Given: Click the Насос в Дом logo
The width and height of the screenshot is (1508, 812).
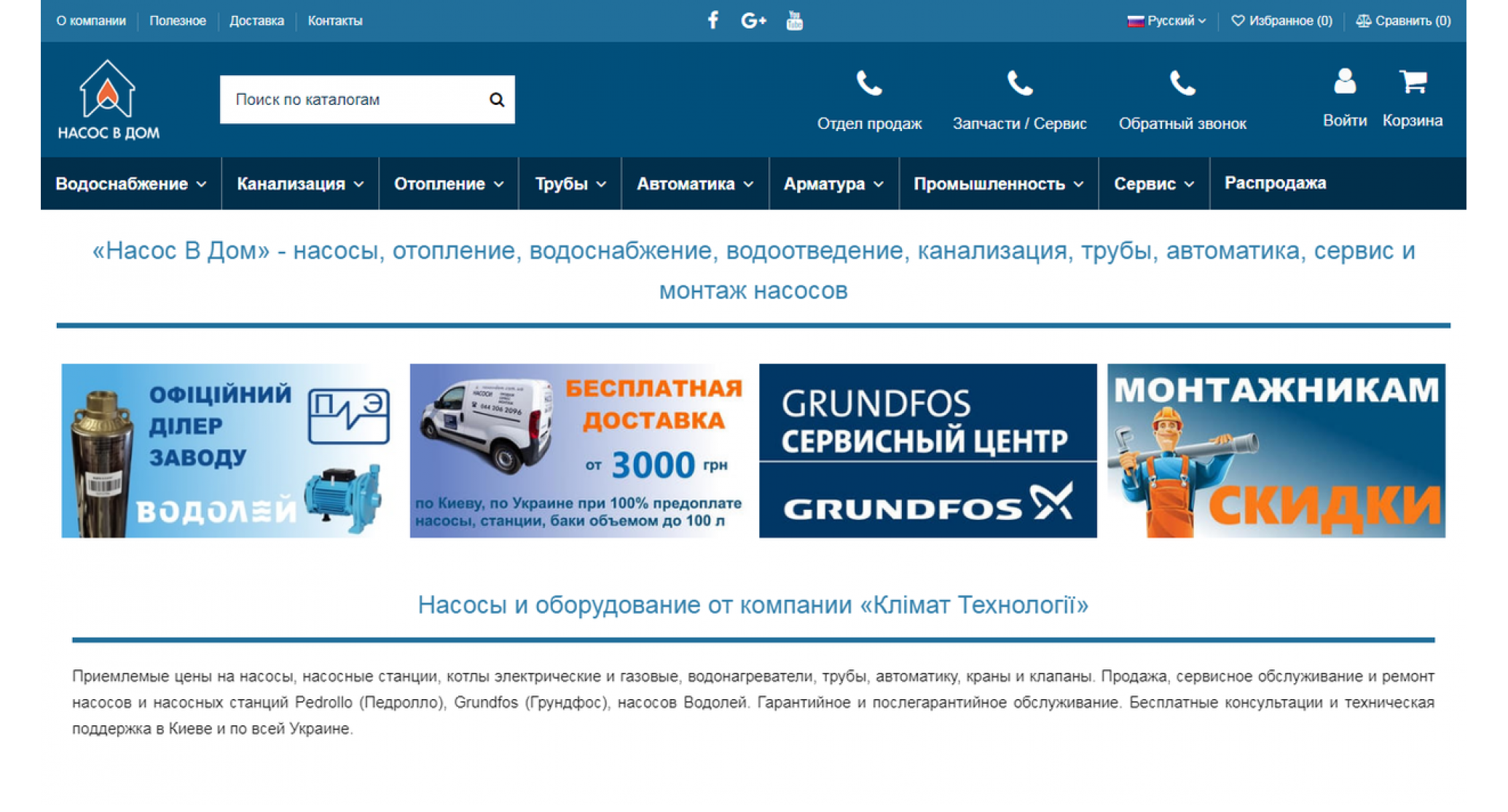Looking at the screenshot, I should click(108, 100).
